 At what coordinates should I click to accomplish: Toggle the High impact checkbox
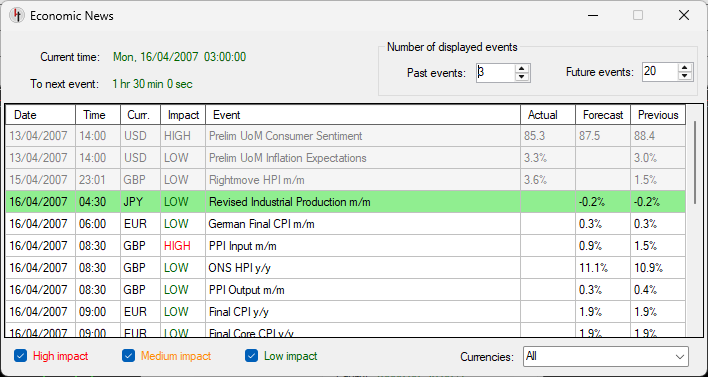pos(20,356)
